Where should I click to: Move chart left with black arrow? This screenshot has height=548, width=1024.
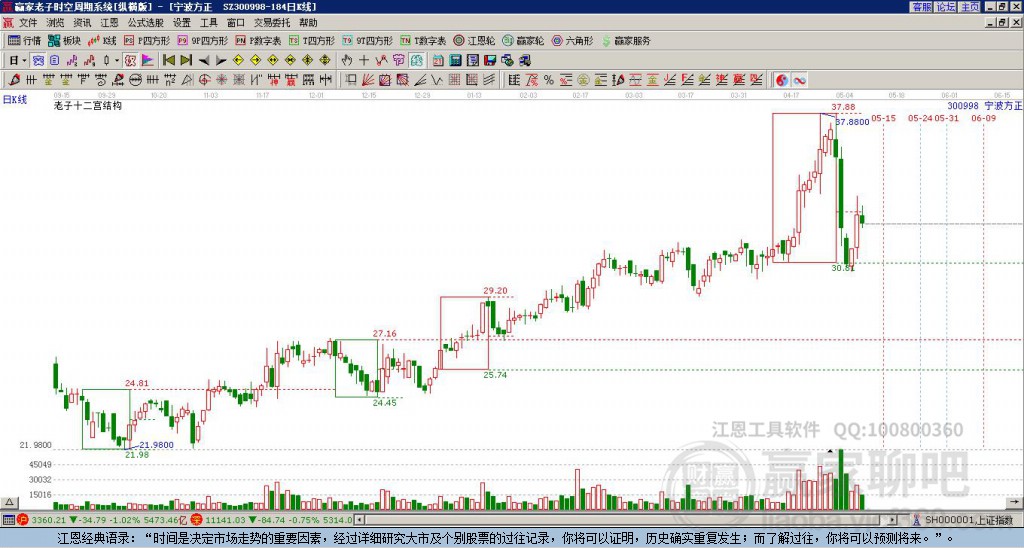pyautogui.click(x=203, y=61)
